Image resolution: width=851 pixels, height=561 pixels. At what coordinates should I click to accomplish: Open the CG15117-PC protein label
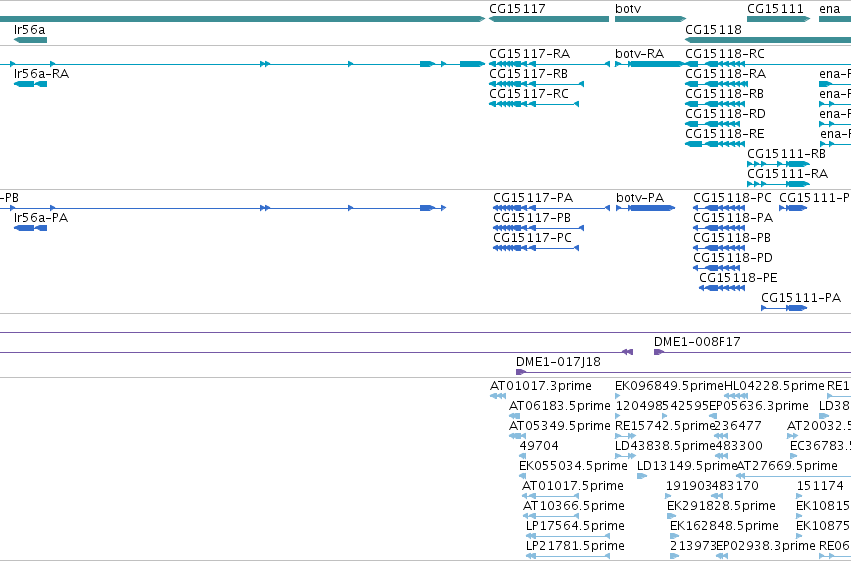(532, 238)
